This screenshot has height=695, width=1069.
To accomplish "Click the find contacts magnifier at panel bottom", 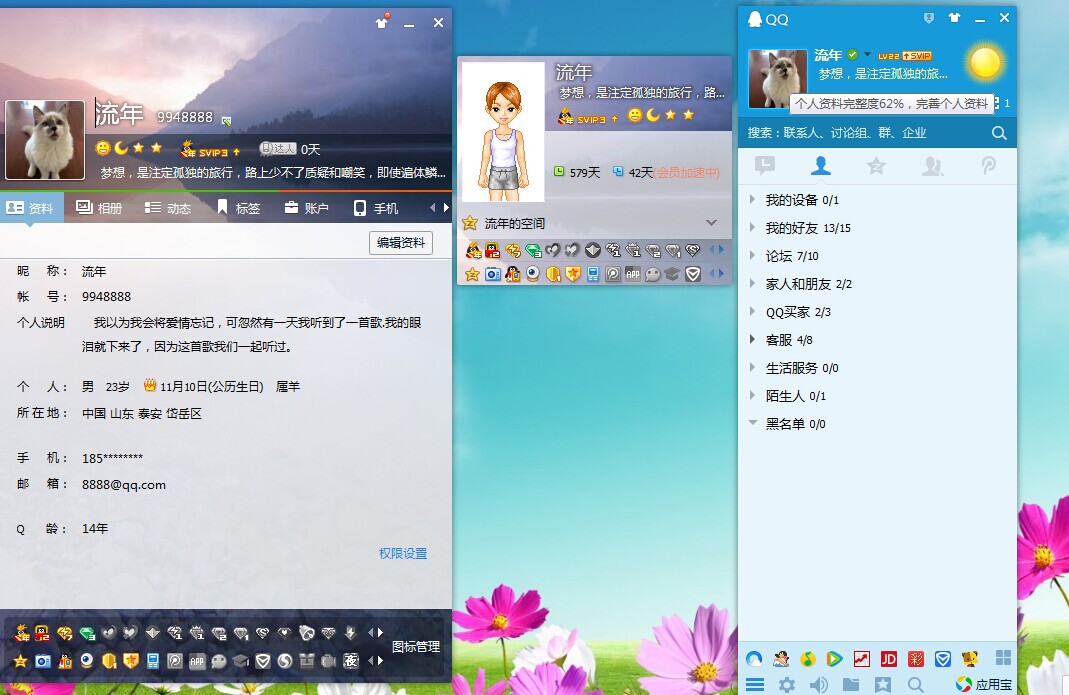I will 916,684.
